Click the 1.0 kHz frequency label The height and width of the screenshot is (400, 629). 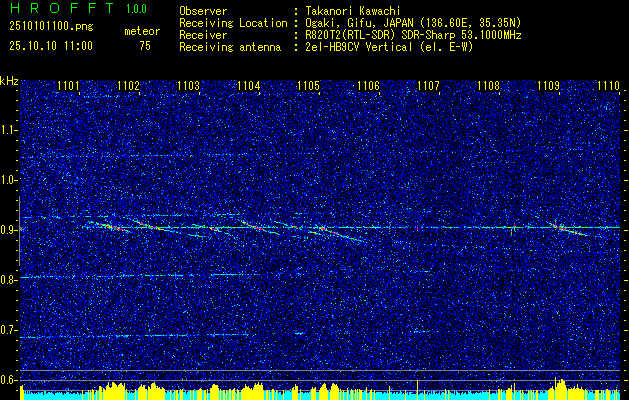point(8,181)
